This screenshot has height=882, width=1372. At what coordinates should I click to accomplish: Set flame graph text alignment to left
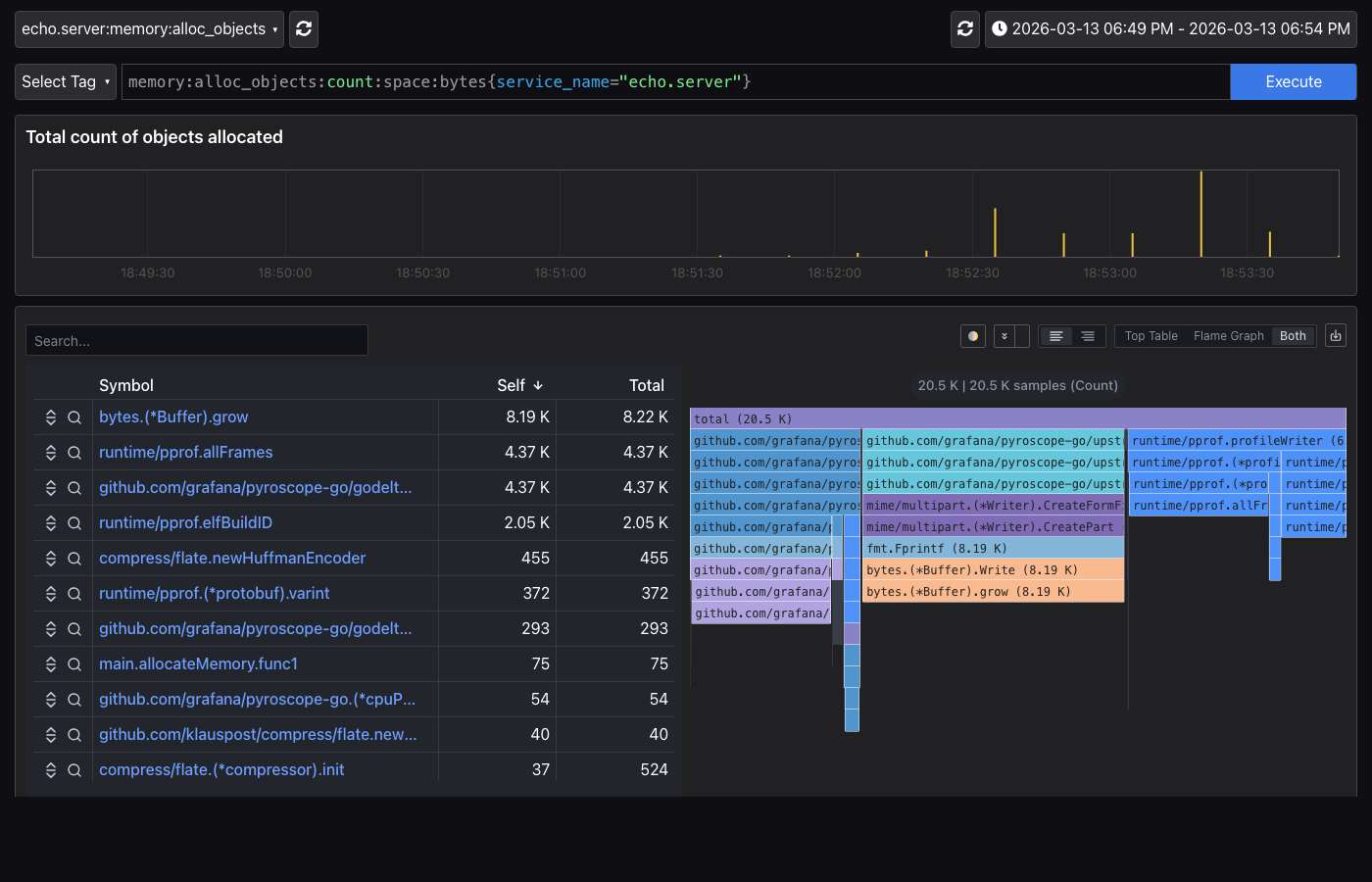[1055, 336]
